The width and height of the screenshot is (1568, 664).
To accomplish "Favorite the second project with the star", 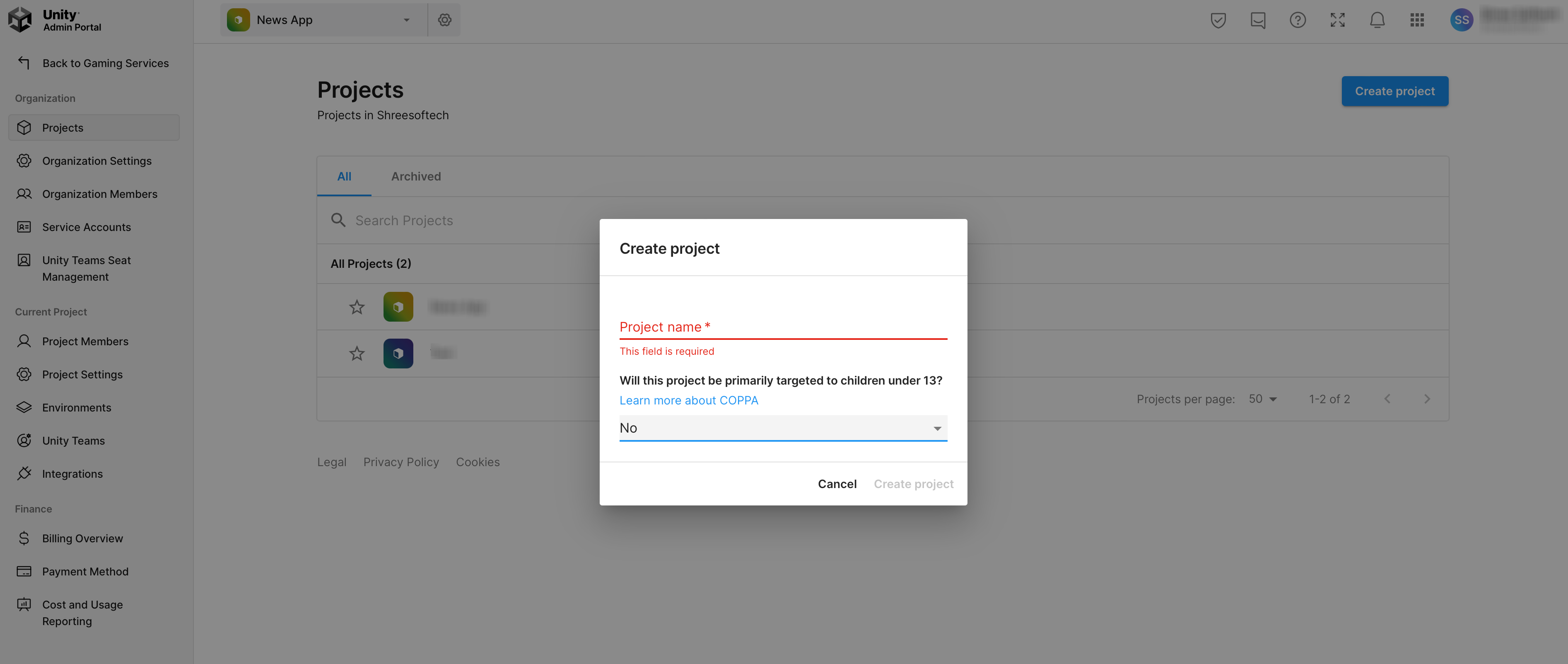I will click(357, 353).
